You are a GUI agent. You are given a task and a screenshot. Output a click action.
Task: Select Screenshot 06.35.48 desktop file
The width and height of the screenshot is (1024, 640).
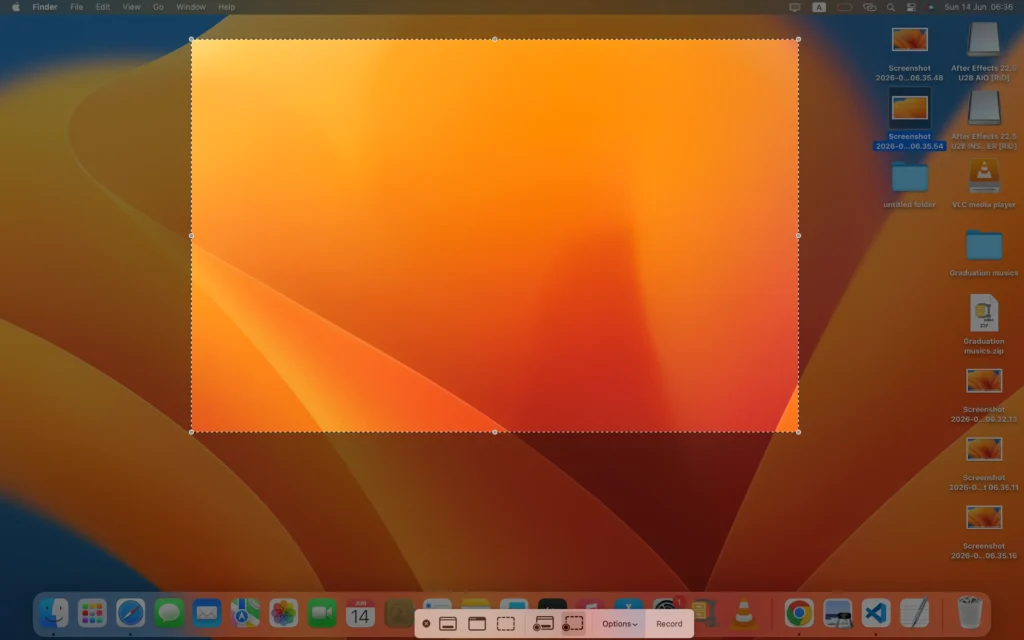tap(910, 52)
